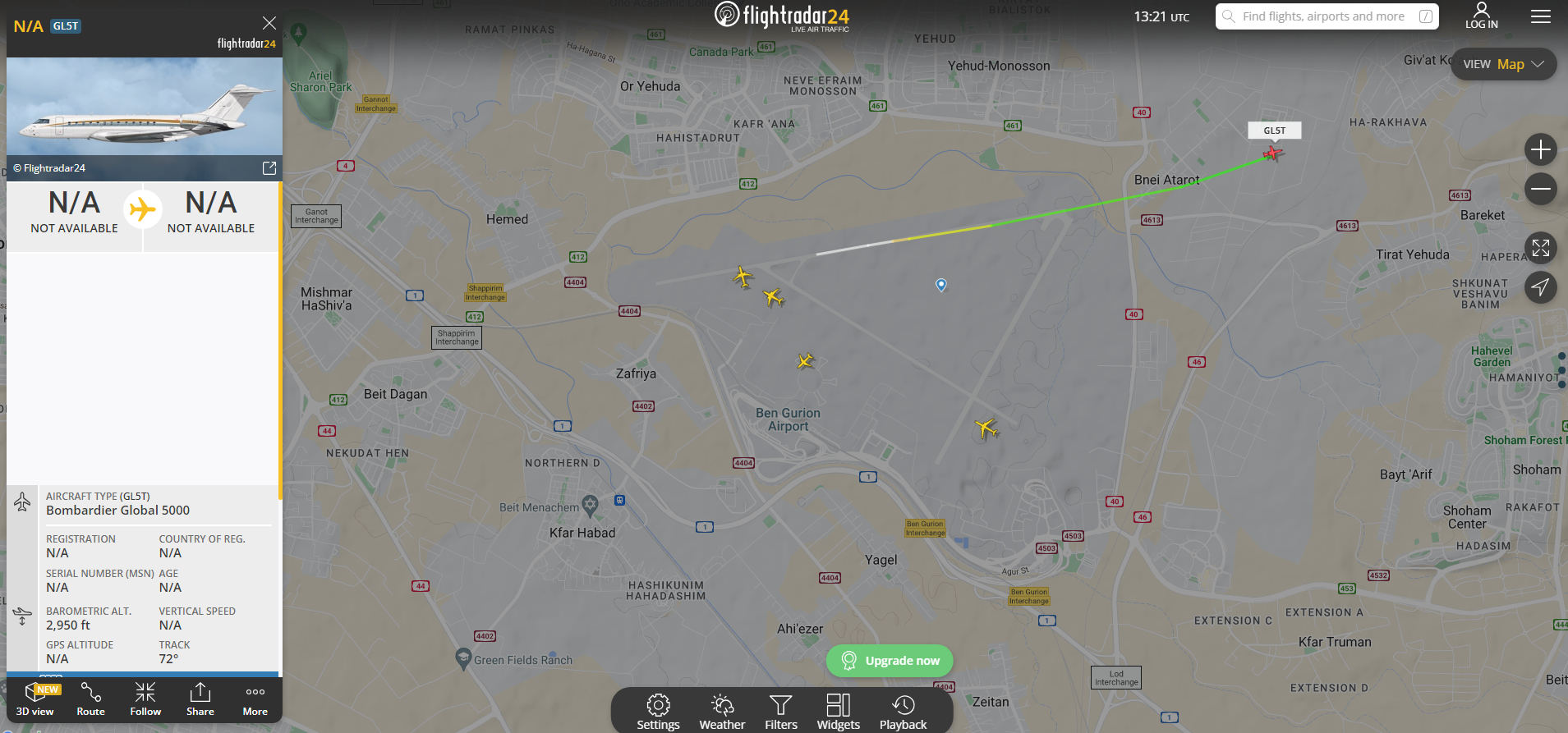Open the hamburger main menu

click(x=1541, y=16)
